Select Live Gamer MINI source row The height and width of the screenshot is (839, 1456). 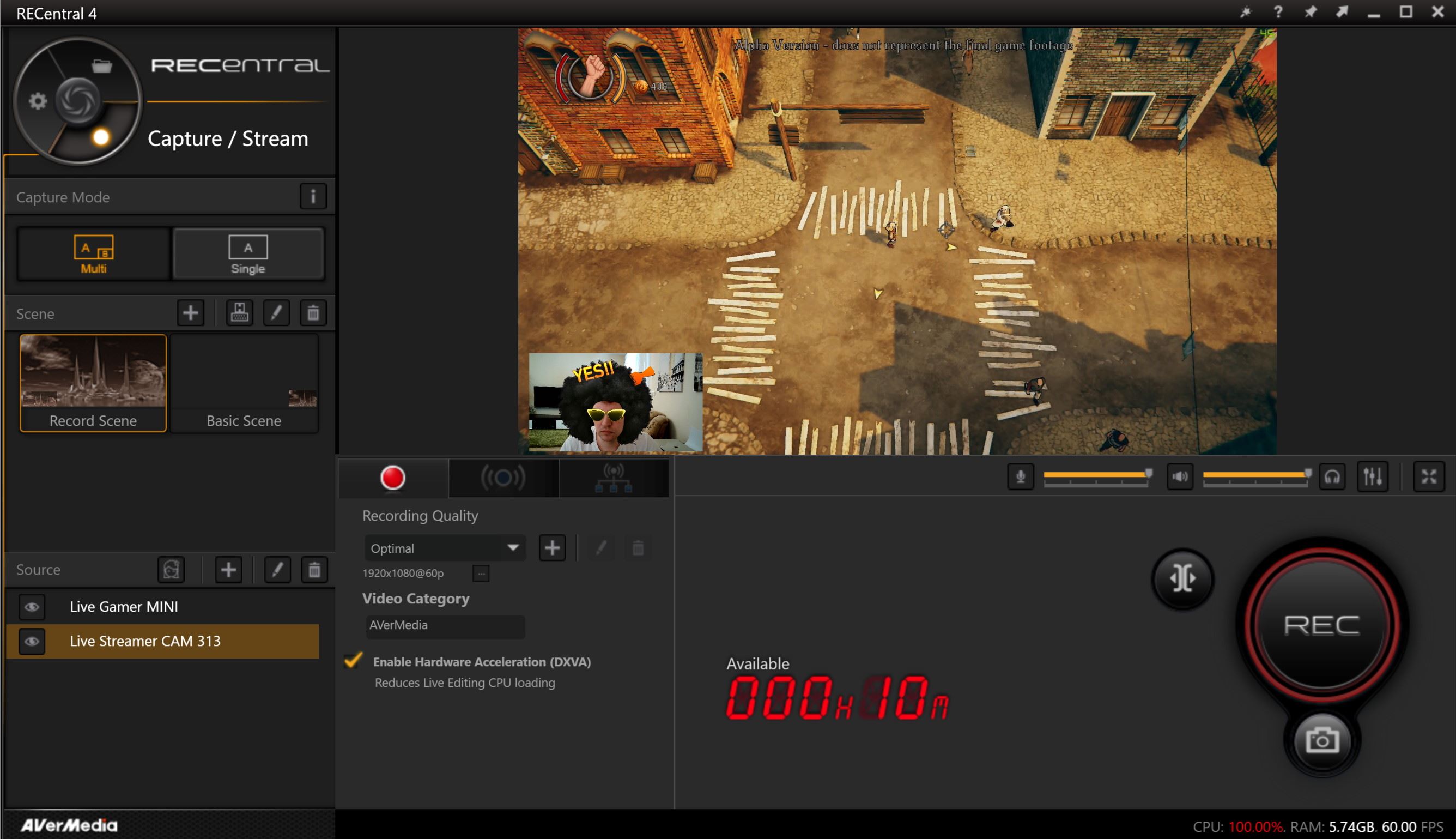[x=162, y=607]
